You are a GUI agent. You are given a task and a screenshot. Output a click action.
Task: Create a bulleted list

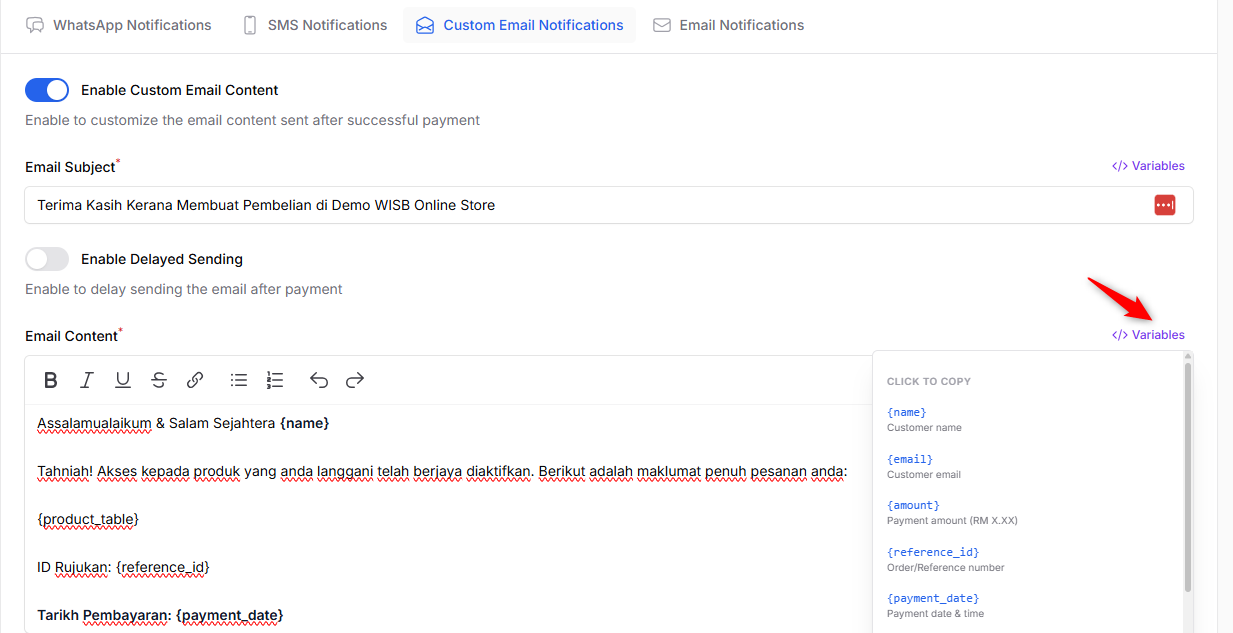[239, 380]
